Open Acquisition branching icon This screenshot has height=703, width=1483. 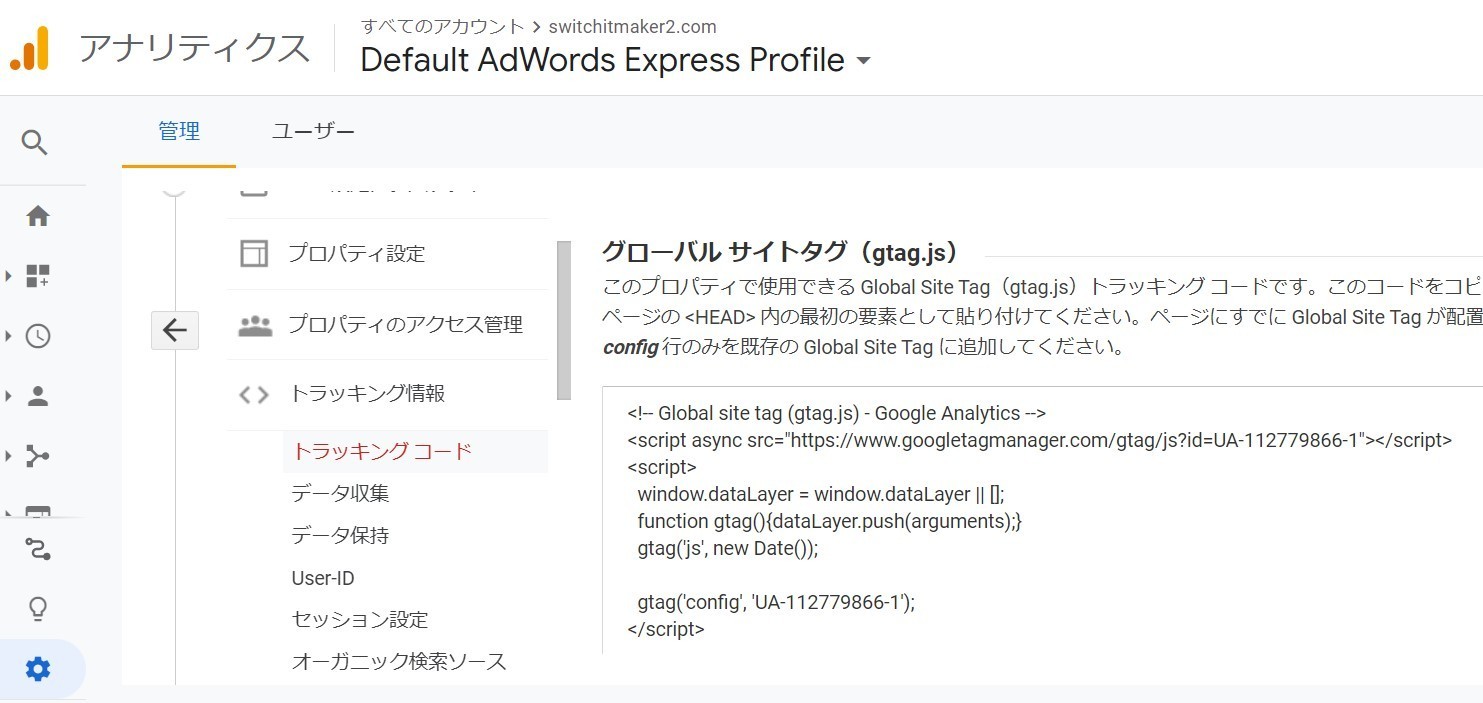point(38,456)
